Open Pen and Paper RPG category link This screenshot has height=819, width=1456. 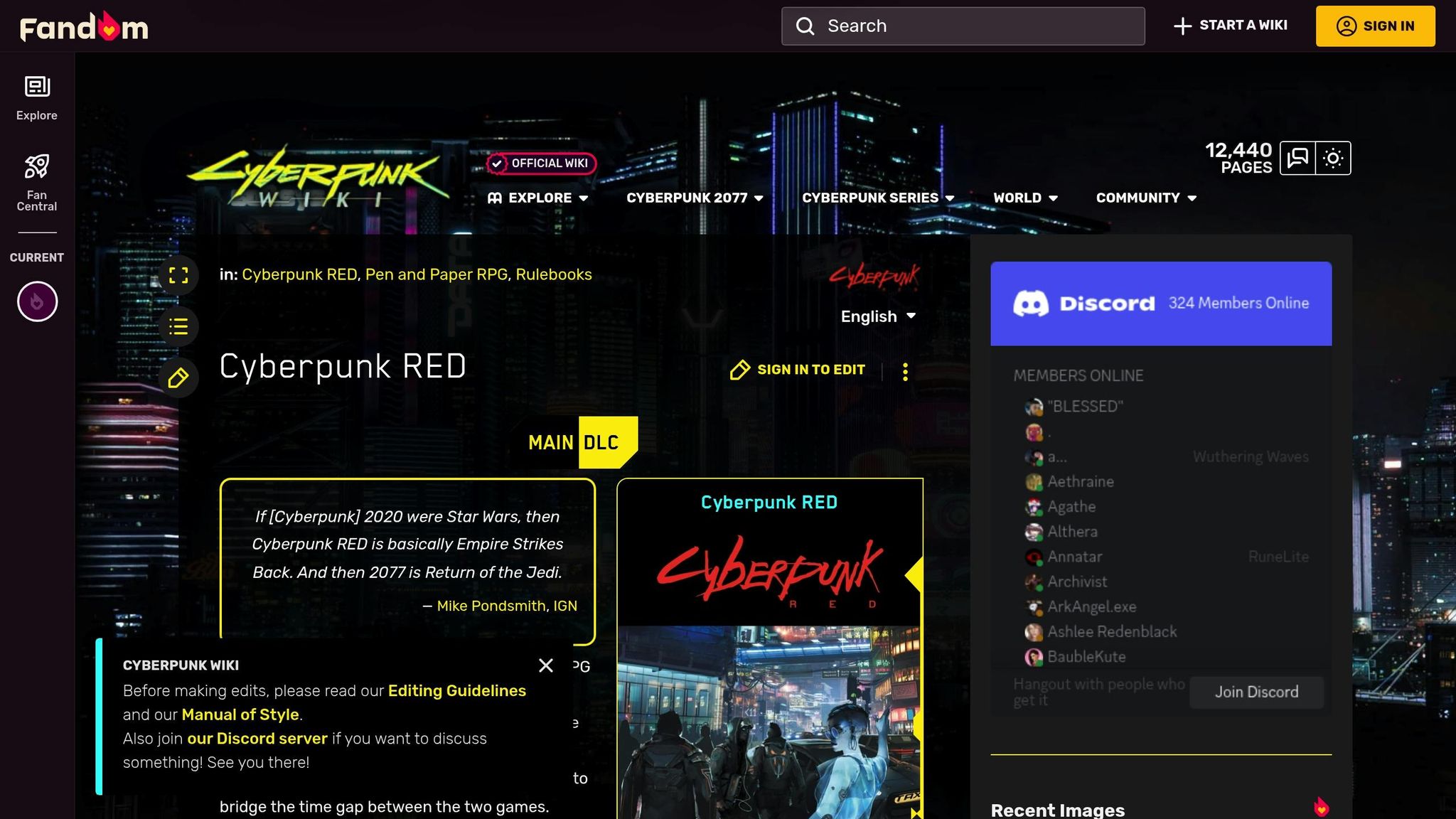coord(437,274)
